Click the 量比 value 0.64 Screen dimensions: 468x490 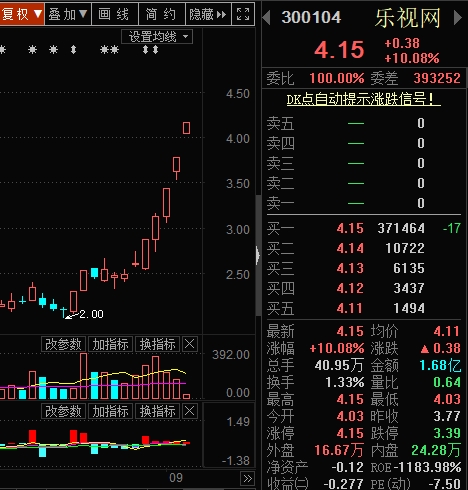pyautogui.click(x=447, y=382)
